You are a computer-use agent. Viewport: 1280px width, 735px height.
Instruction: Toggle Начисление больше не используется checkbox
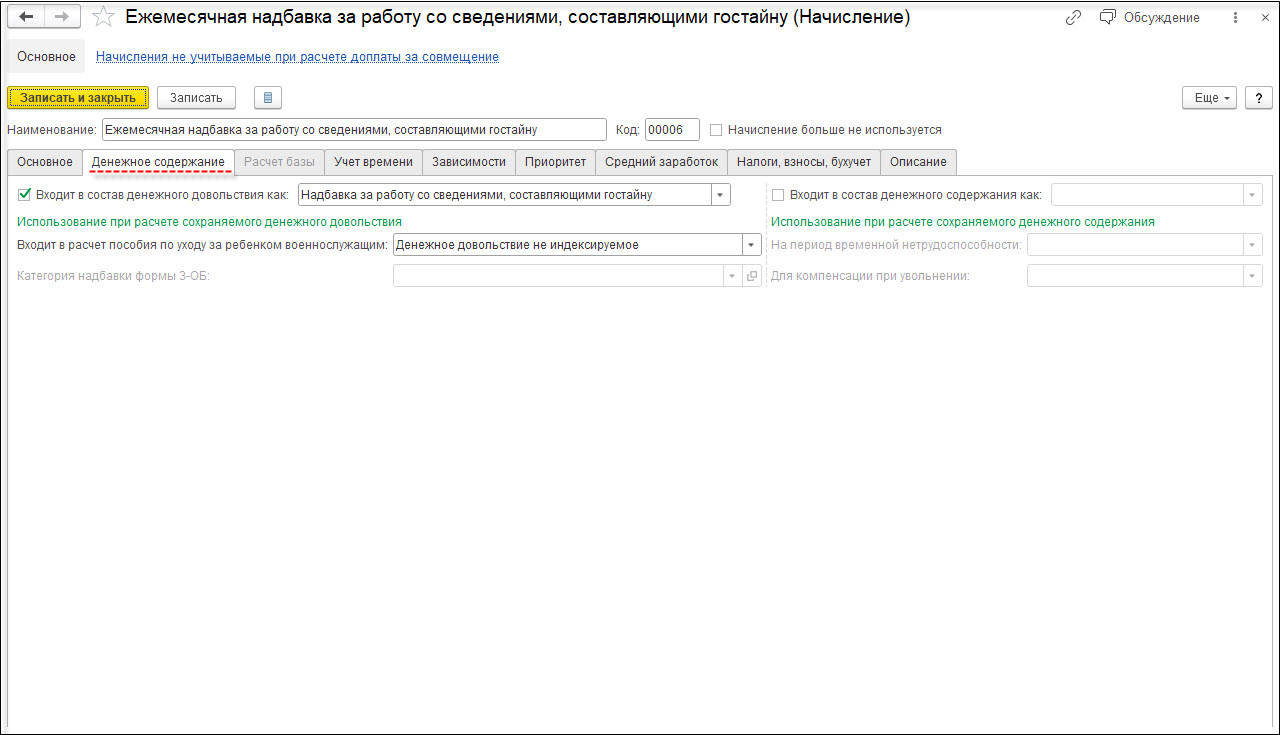click(x=716, y=130)
